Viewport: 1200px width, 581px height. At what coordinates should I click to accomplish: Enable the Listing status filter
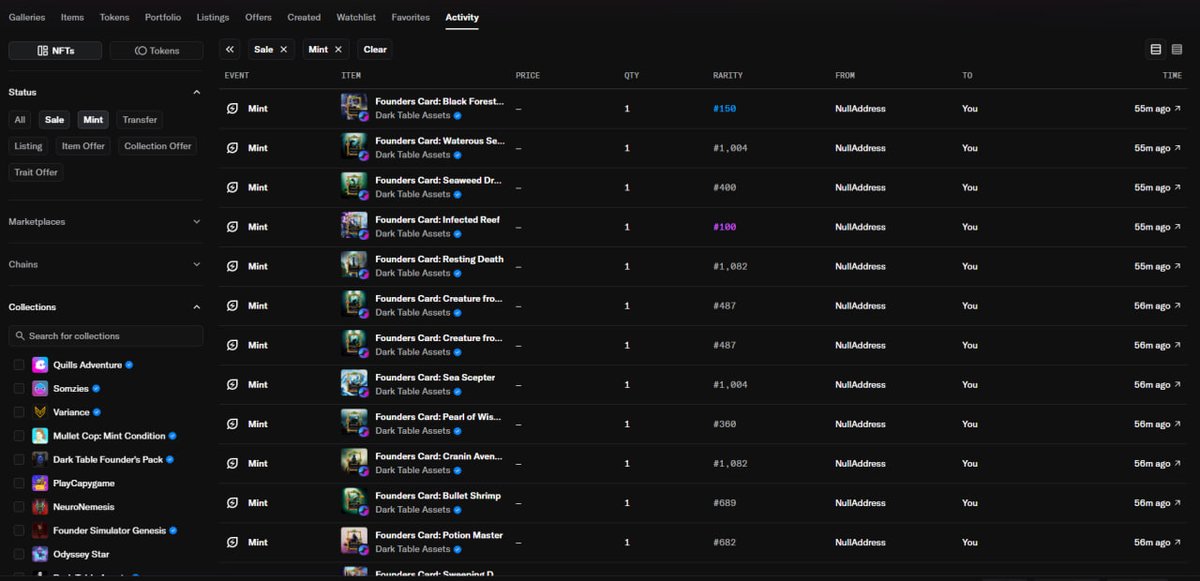click(28, 146)
